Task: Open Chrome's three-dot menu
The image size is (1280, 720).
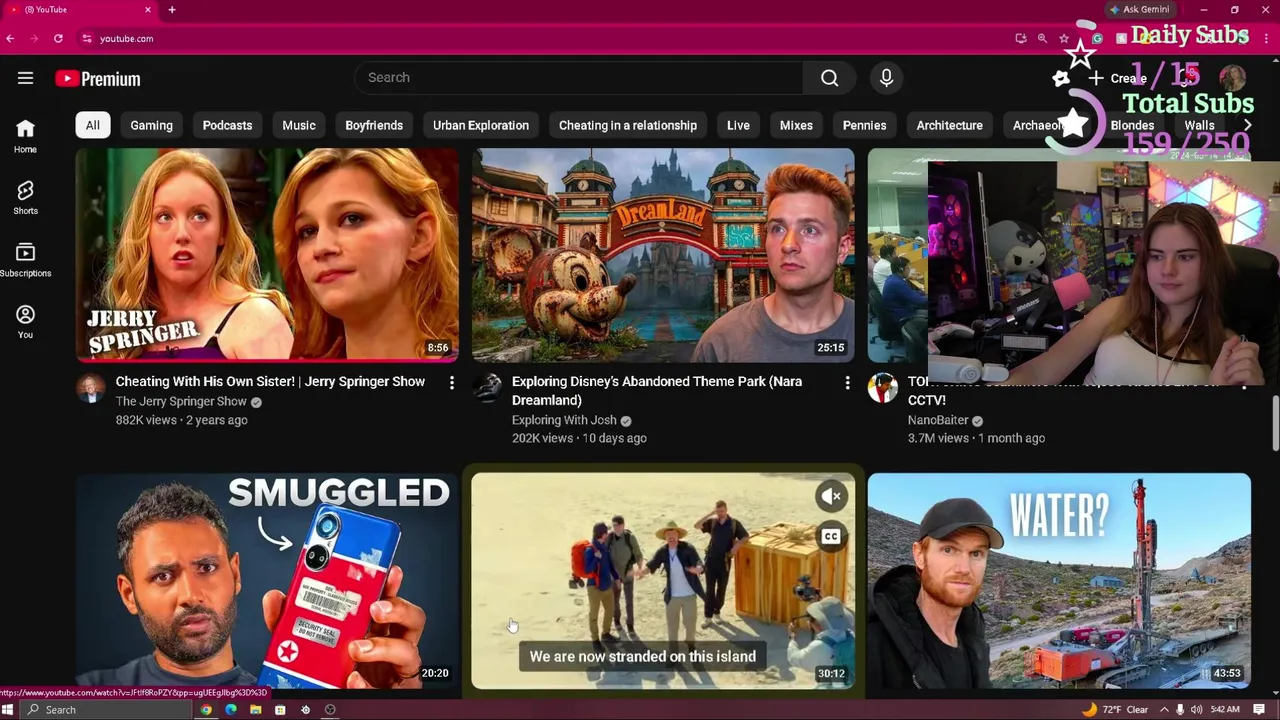Action: click(1266, 38)
